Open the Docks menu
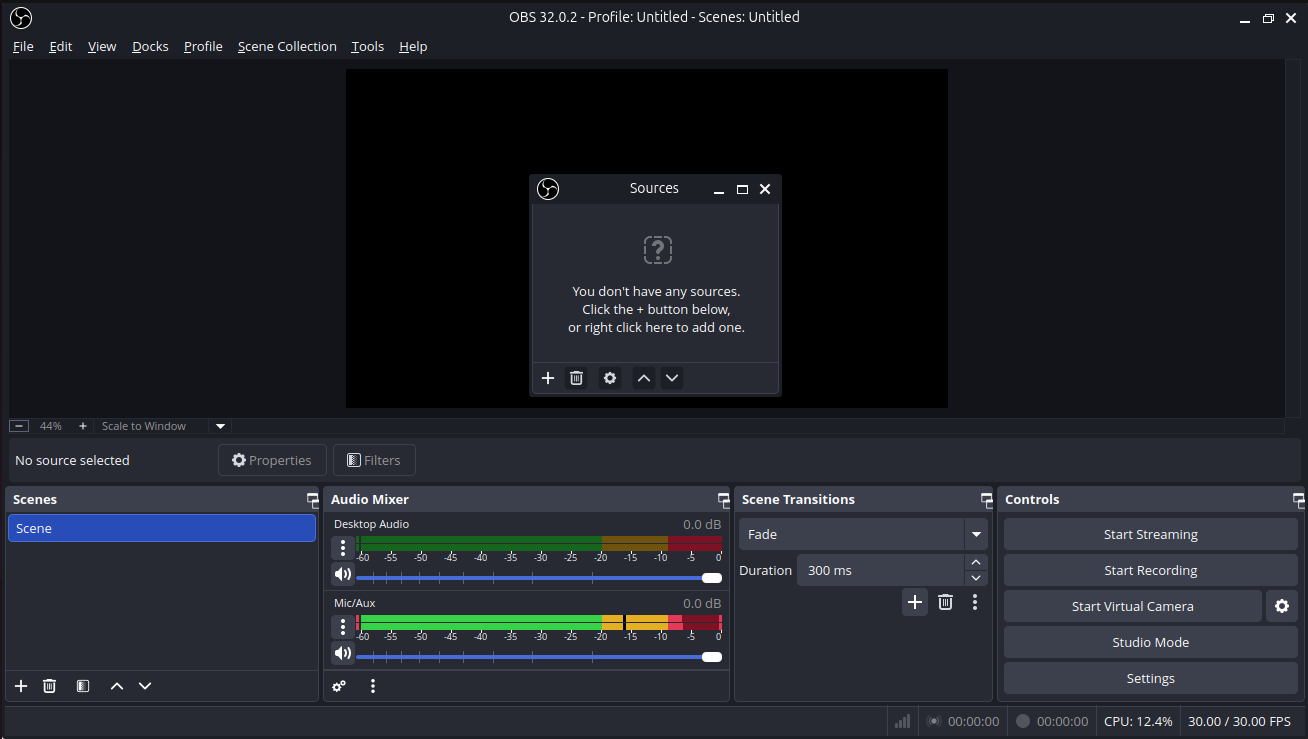1308x739 pixels. click(150, 46)
